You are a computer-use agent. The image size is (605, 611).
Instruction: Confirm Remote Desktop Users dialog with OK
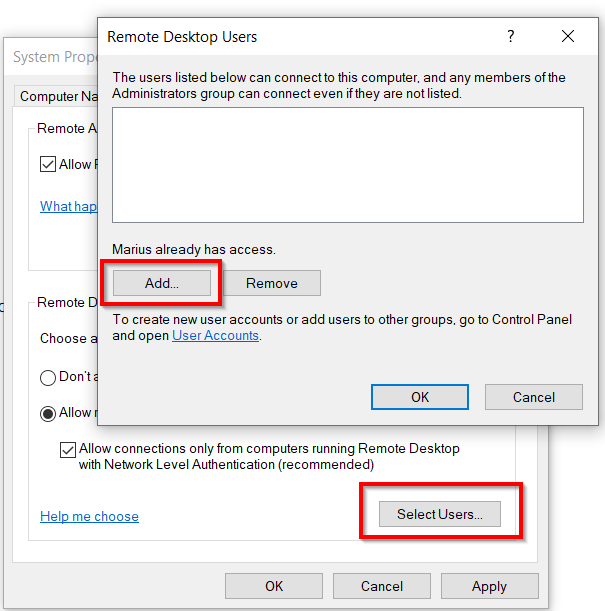click(420, 397)
